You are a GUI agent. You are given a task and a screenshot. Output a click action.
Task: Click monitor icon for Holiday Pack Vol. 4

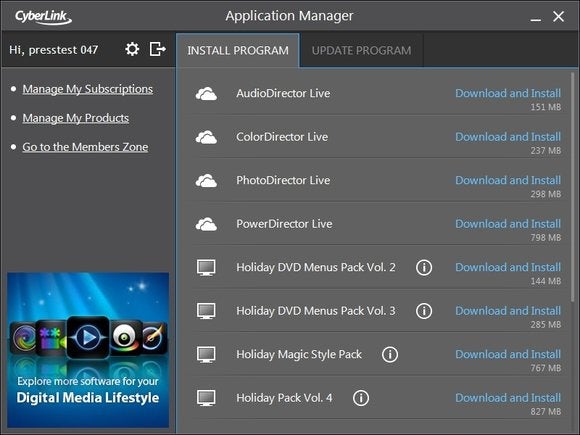click(x=206, y=398)
